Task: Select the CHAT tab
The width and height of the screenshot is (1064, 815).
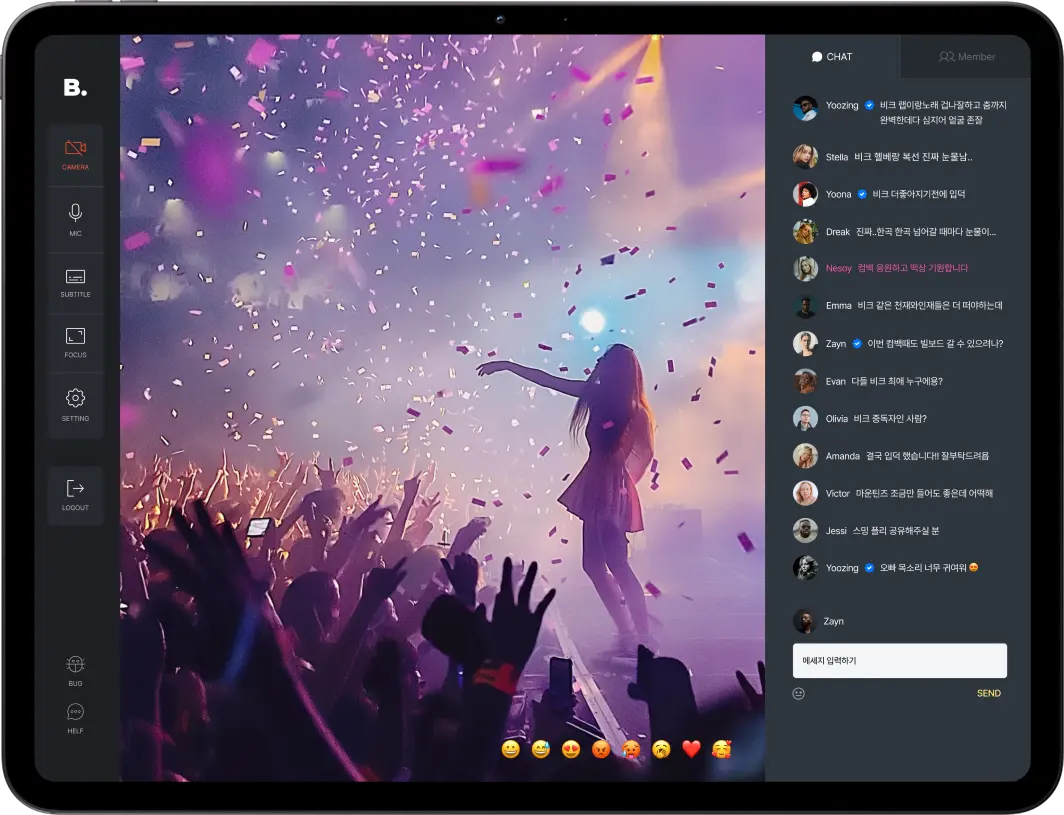Action: pos(834,57)
